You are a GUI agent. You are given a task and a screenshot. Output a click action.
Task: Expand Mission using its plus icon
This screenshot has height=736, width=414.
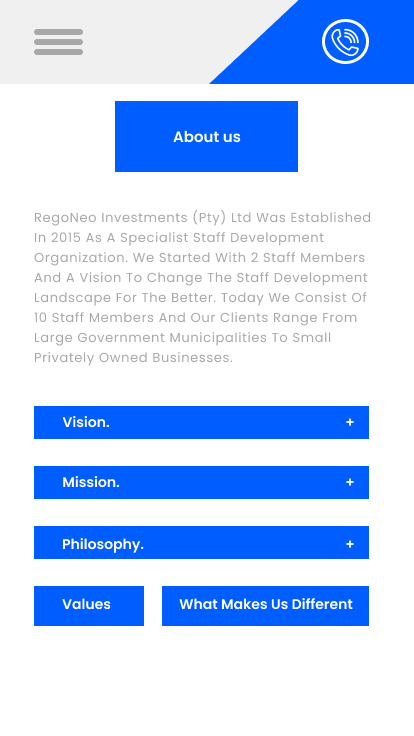[350, 483]
